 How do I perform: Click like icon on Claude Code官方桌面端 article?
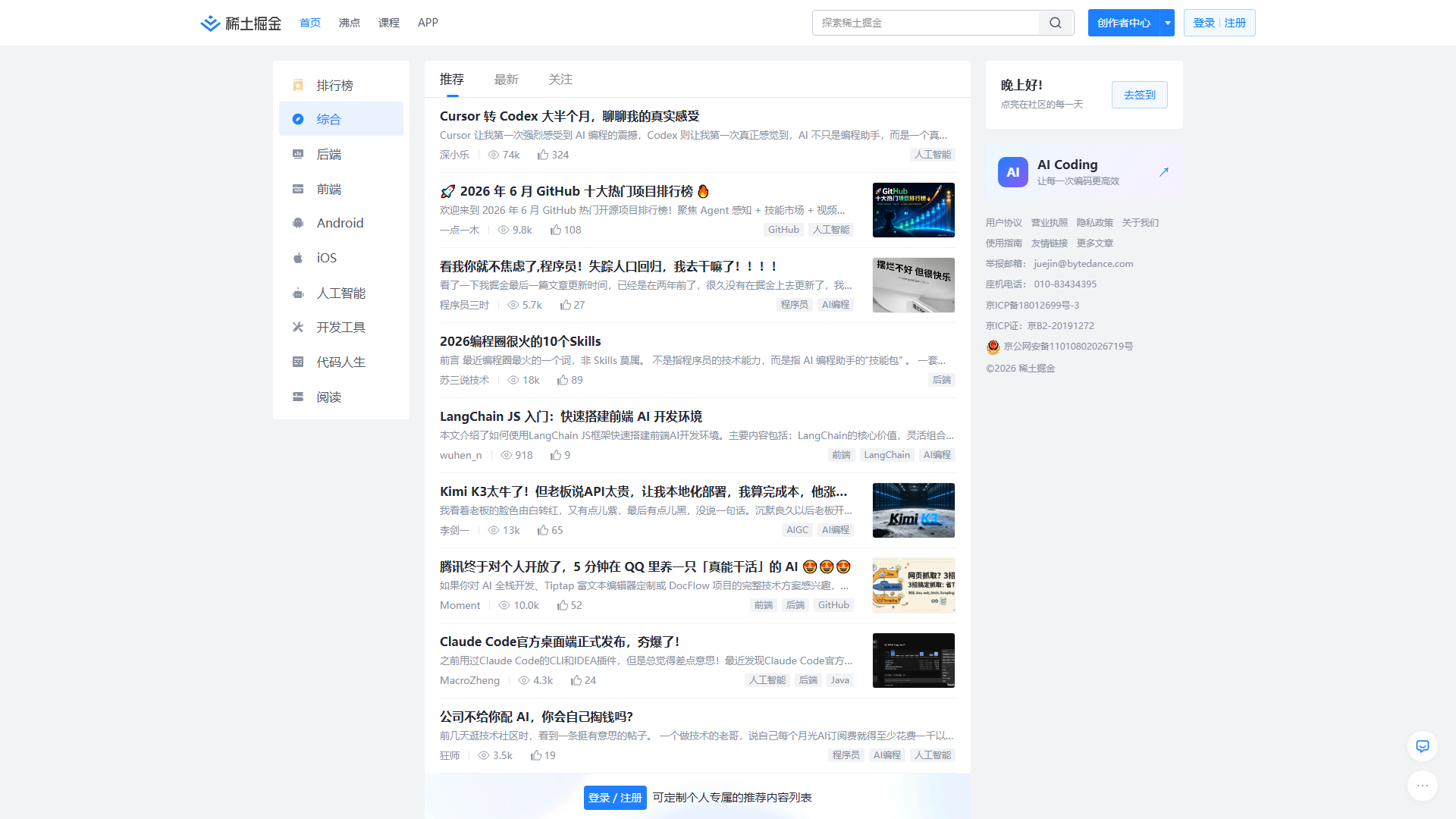576,680
